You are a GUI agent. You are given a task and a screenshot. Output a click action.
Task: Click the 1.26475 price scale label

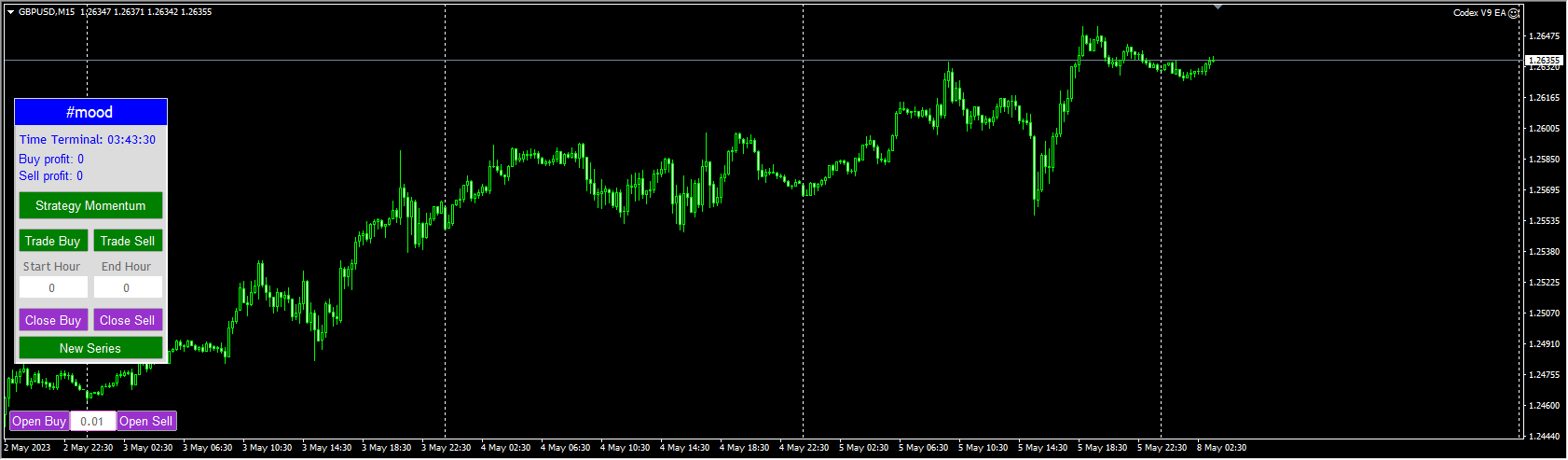pos(1544,36)
